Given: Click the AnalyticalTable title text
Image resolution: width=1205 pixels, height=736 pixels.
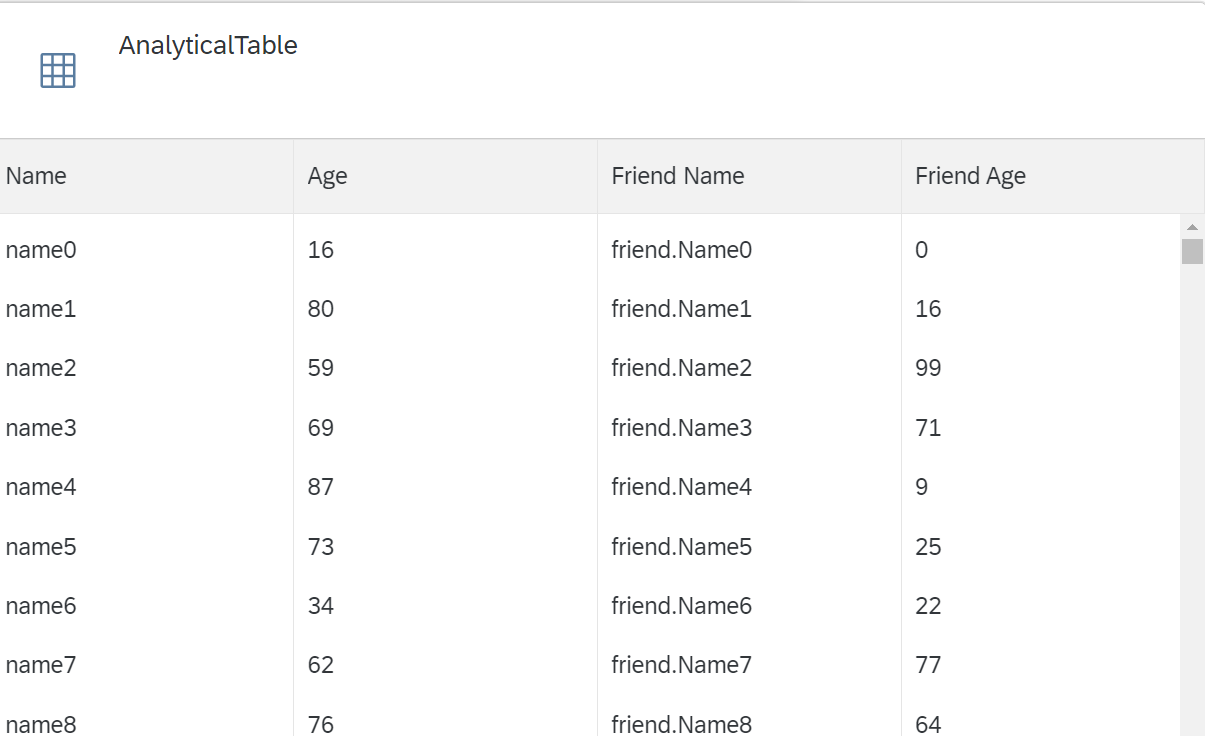Looking at the screenshot, I should 208,45.
